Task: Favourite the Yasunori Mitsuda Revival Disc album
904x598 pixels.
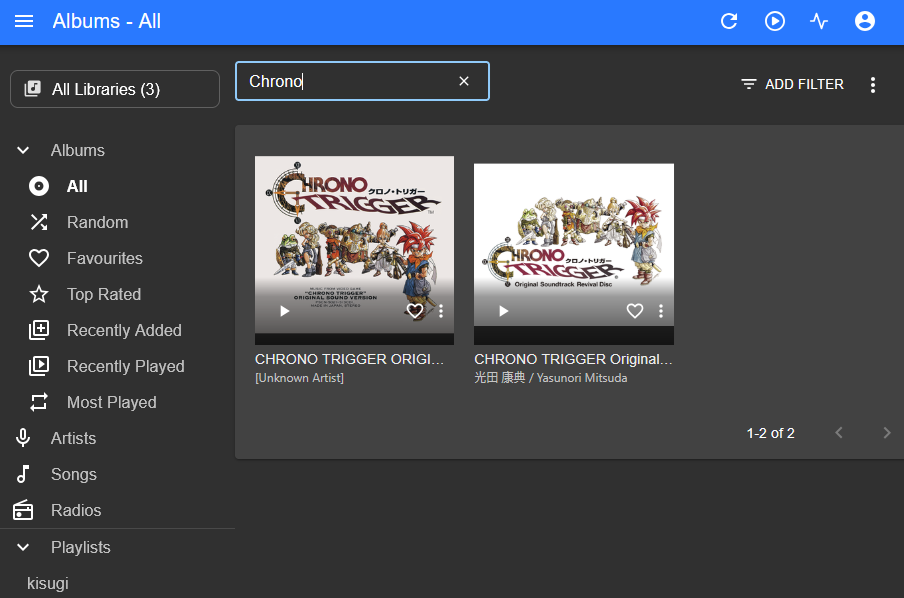Action: click(x=634, y=311)
